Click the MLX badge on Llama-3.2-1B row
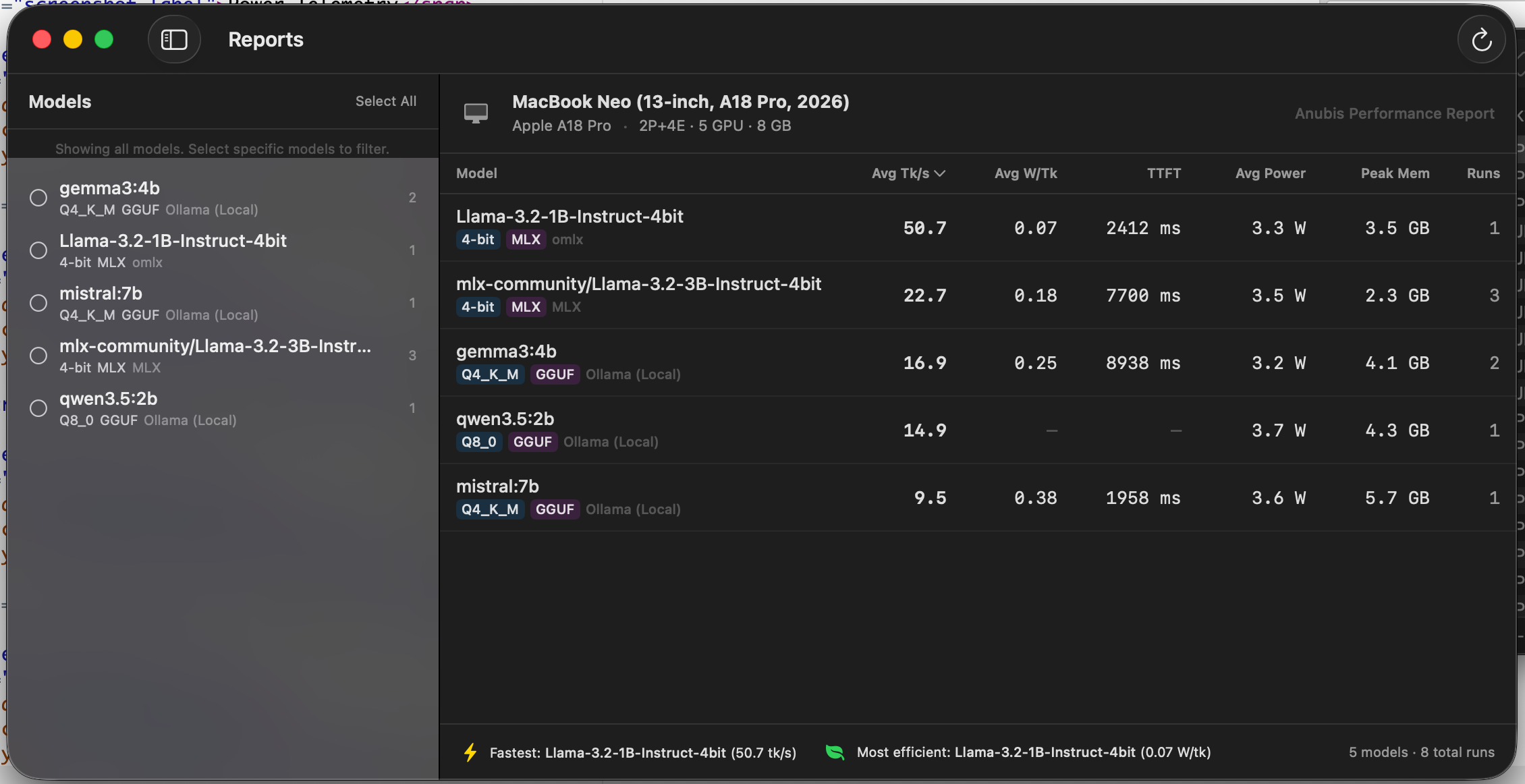Image resolution: width=1525 pixels, height=784 pixels. (x=526, y=240)
